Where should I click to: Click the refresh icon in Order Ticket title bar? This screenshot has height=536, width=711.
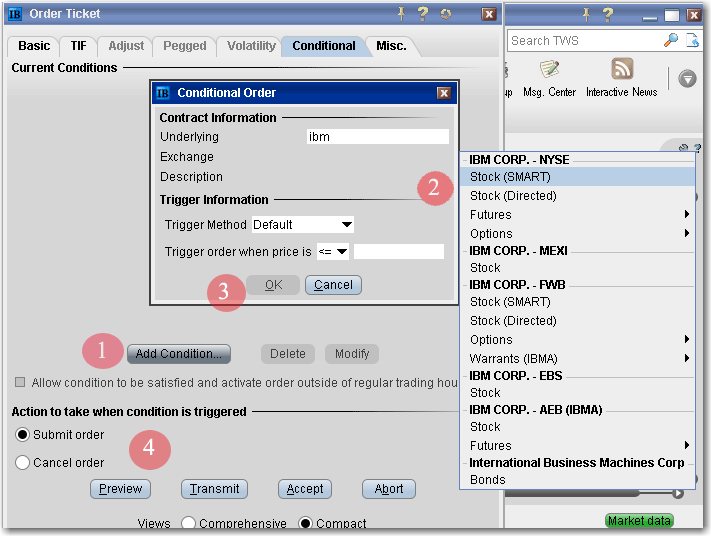pyautogui.click(x=446, y=15)
